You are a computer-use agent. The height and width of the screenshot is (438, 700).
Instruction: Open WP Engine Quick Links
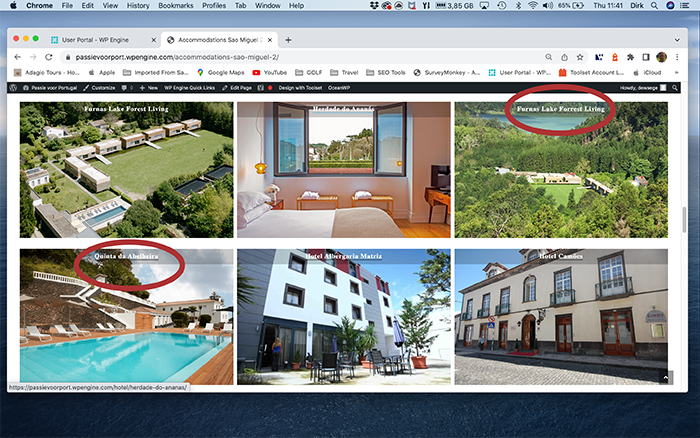click(189, 88)
